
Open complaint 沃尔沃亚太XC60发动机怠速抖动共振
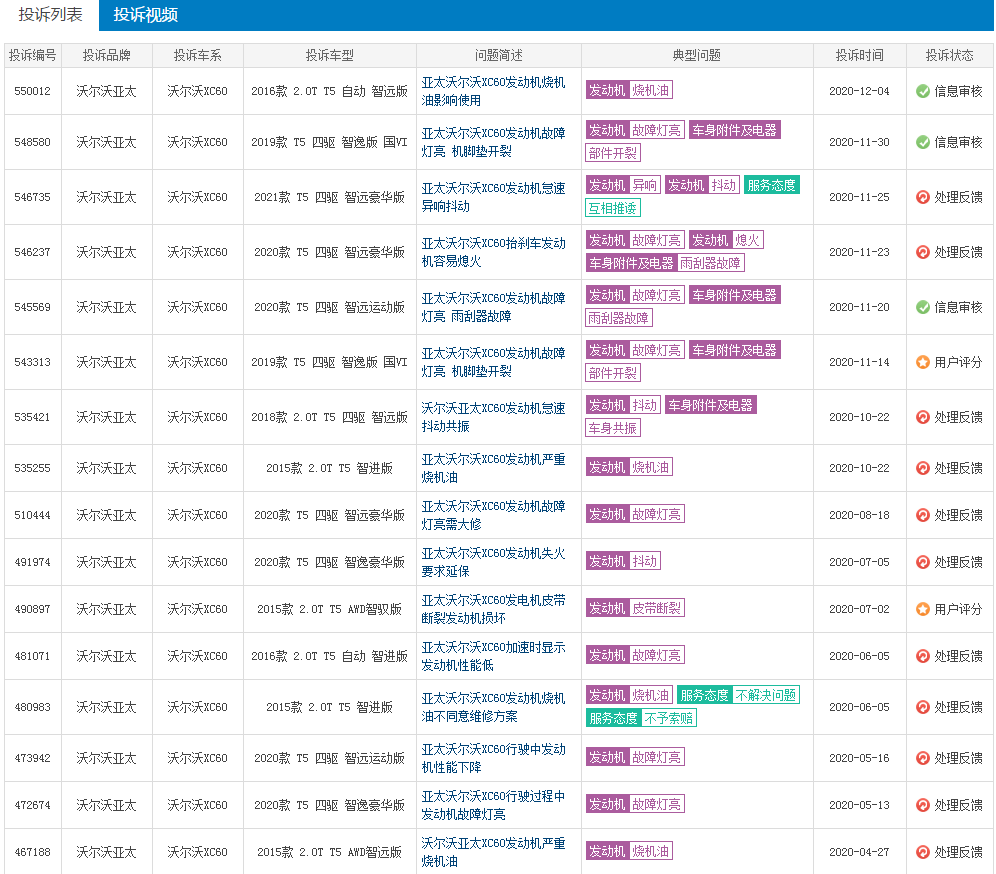pyautogui.click(x=494, y=417)
